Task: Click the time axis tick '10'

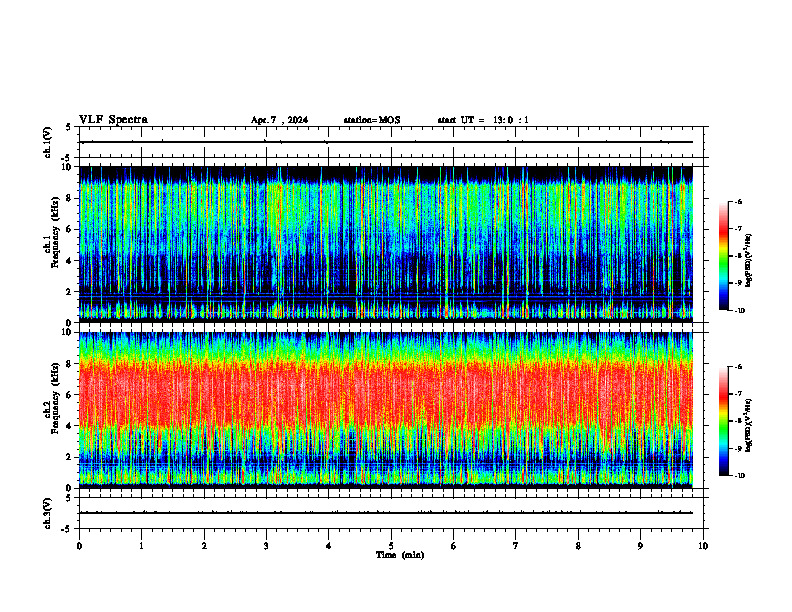Action: (x=703, y=546)
